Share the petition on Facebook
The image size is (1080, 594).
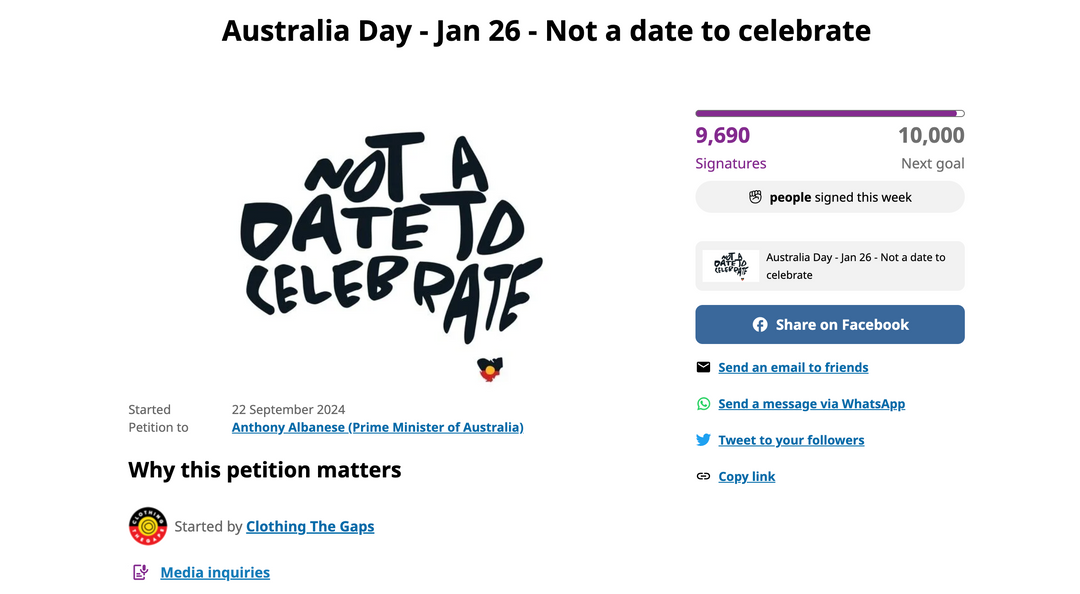click(x=830, y=325)
